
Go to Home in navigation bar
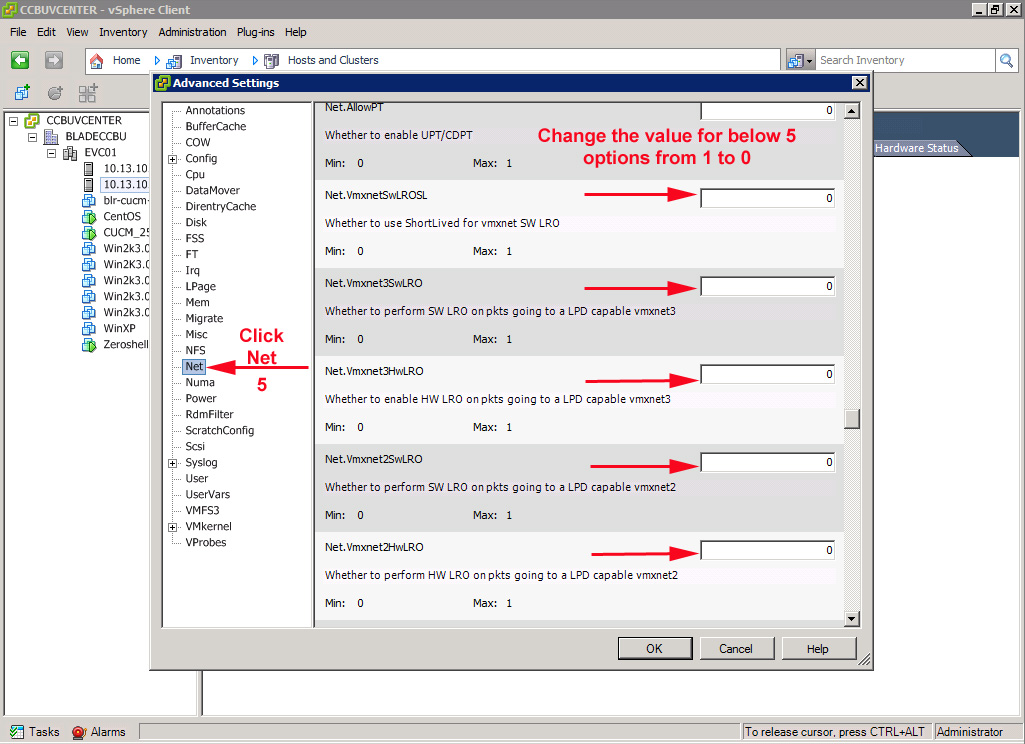tap(126, 60)
